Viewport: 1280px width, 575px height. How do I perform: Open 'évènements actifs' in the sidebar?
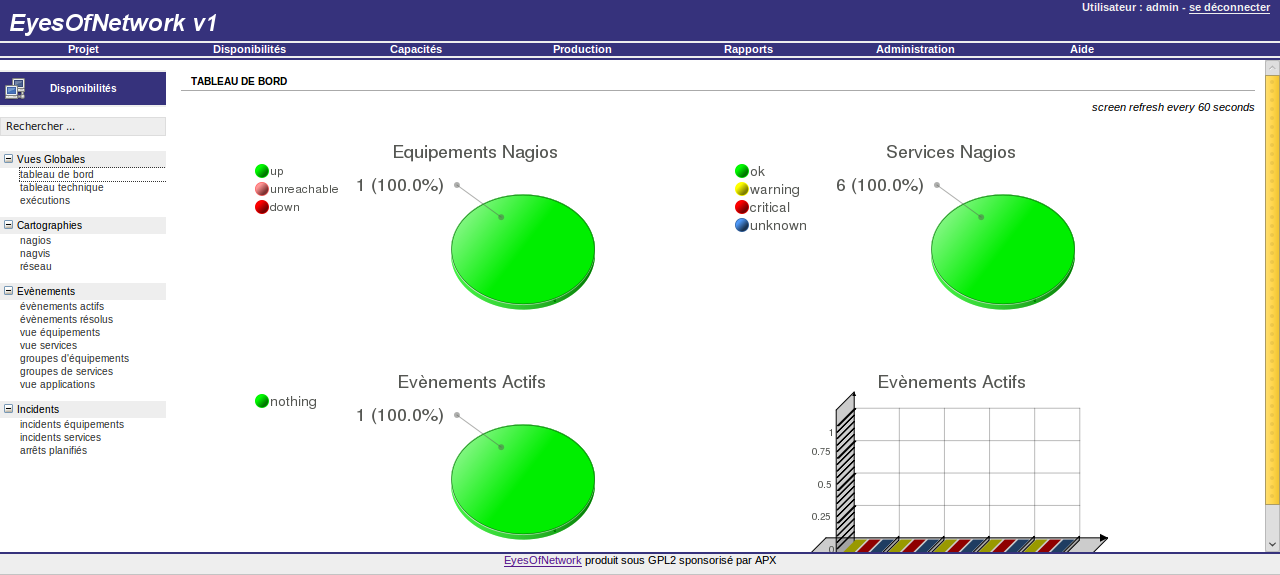coord(62,306)
